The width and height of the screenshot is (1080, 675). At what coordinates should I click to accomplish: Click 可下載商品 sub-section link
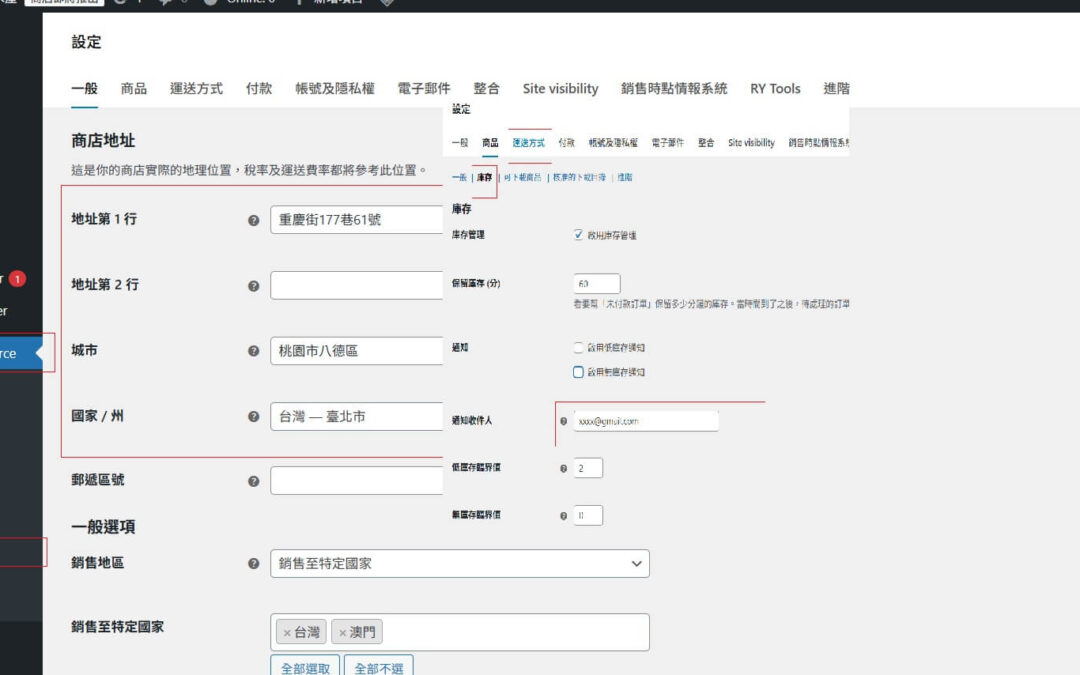point(523,178)
